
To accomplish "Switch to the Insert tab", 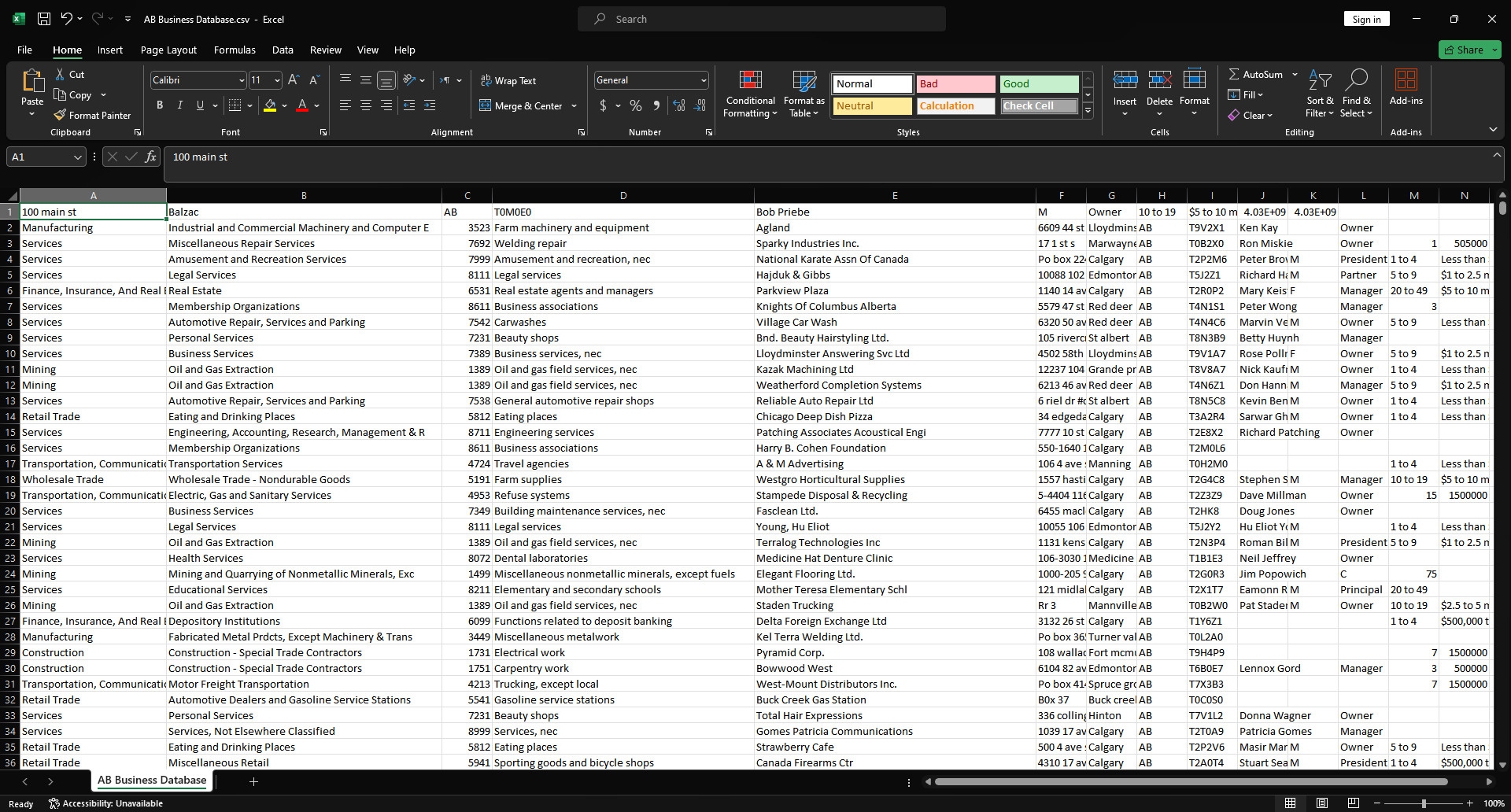I will click(110, 50).
